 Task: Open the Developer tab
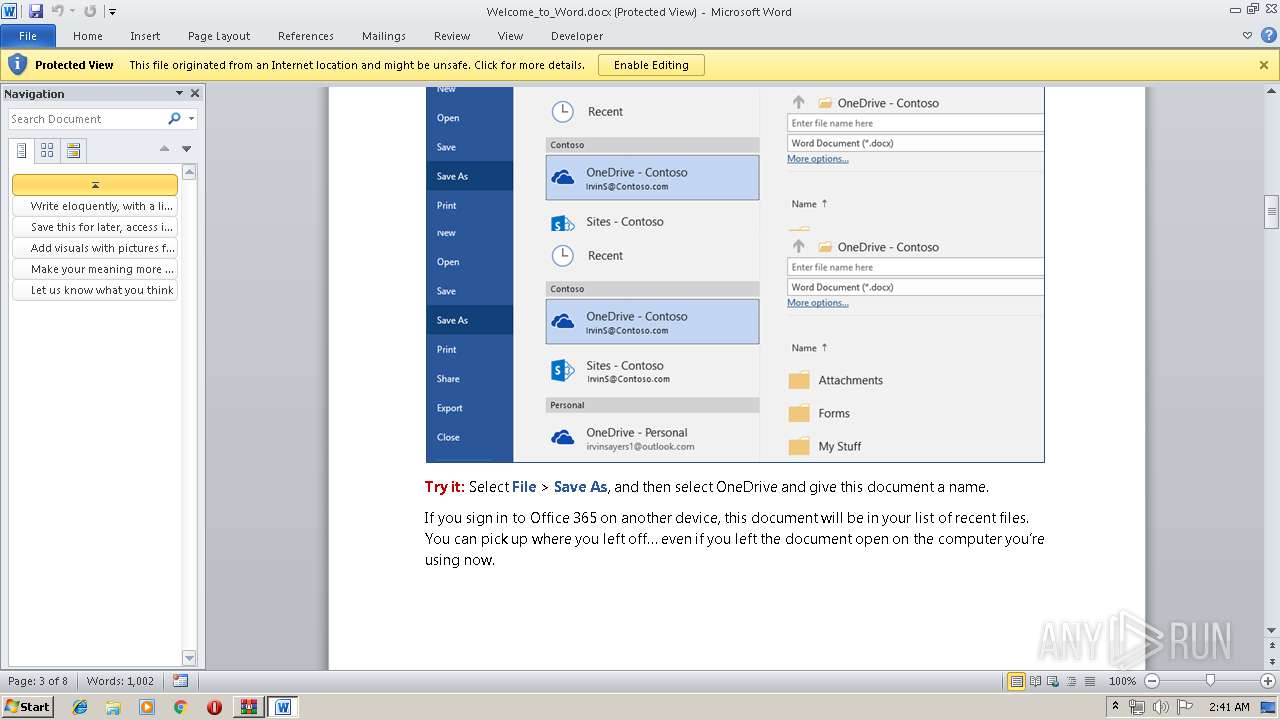[x=577, y=36]
